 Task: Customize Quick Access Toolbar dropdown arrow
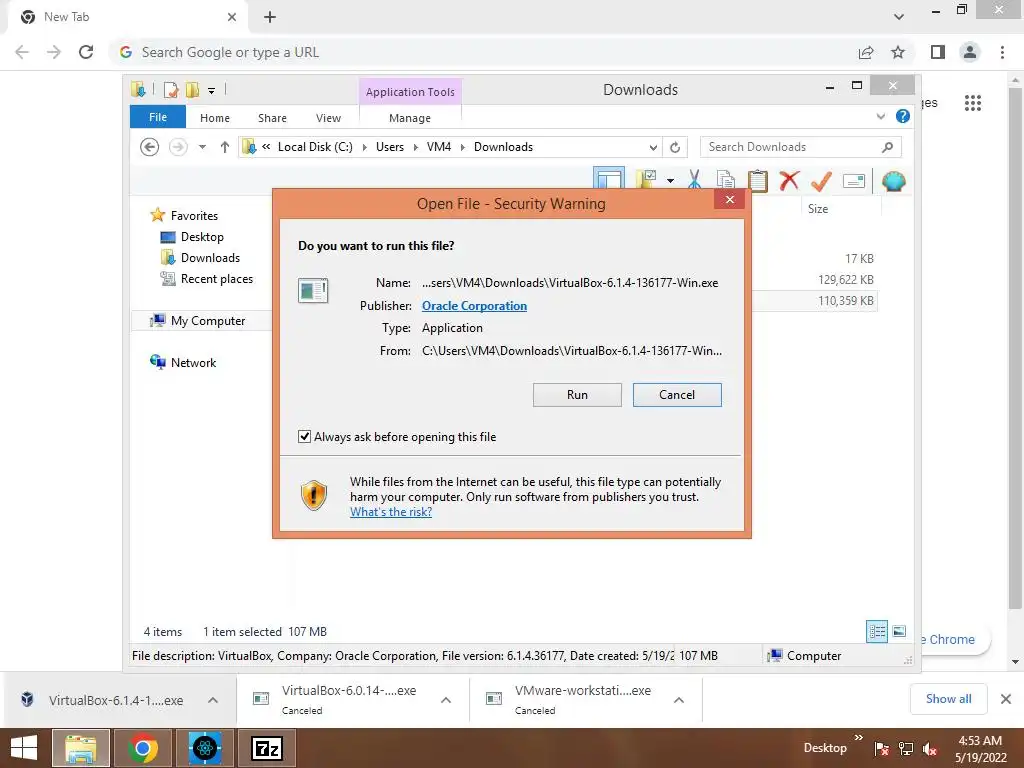point(212,91)
